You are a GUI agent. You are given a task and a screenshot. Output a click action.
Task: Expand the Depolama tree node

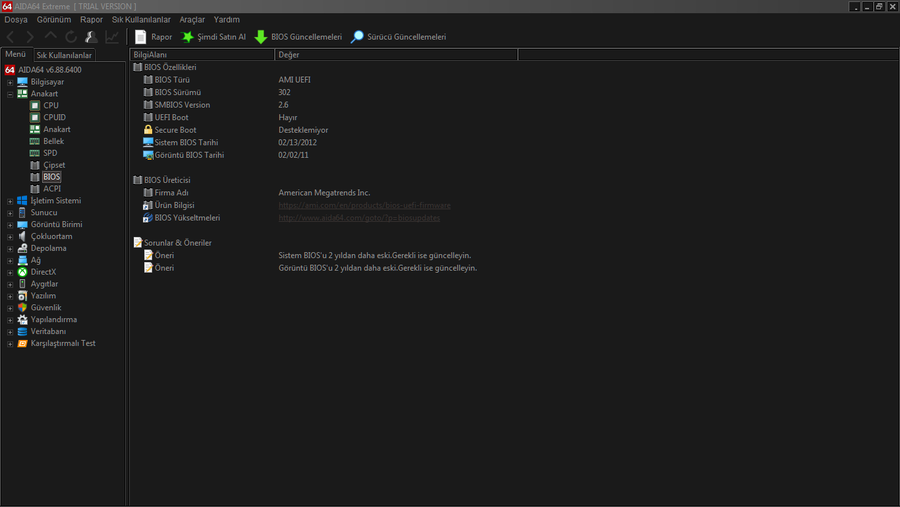click(x=10, y=249)
